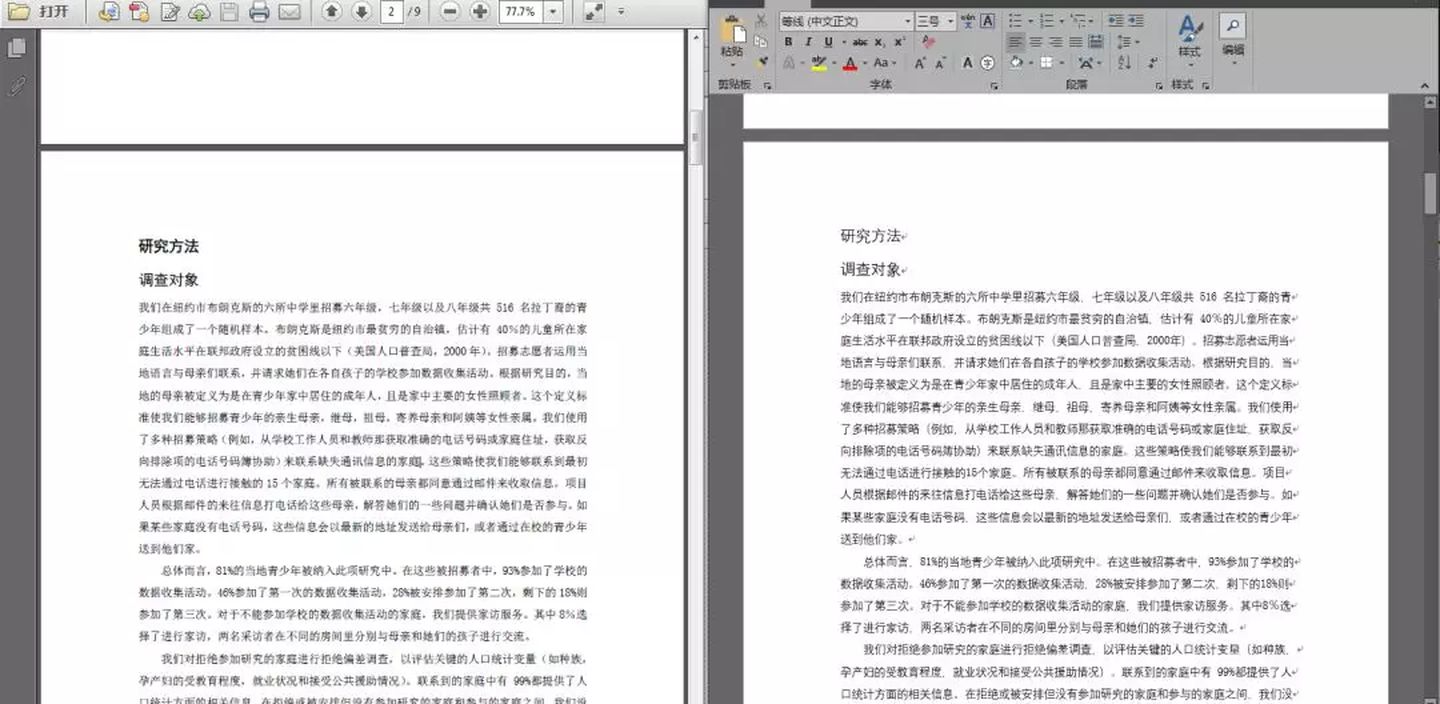Screen dimensions: 1440x704
Task: Click the print icon in PDF toolbar
Action: coord(259,12)
